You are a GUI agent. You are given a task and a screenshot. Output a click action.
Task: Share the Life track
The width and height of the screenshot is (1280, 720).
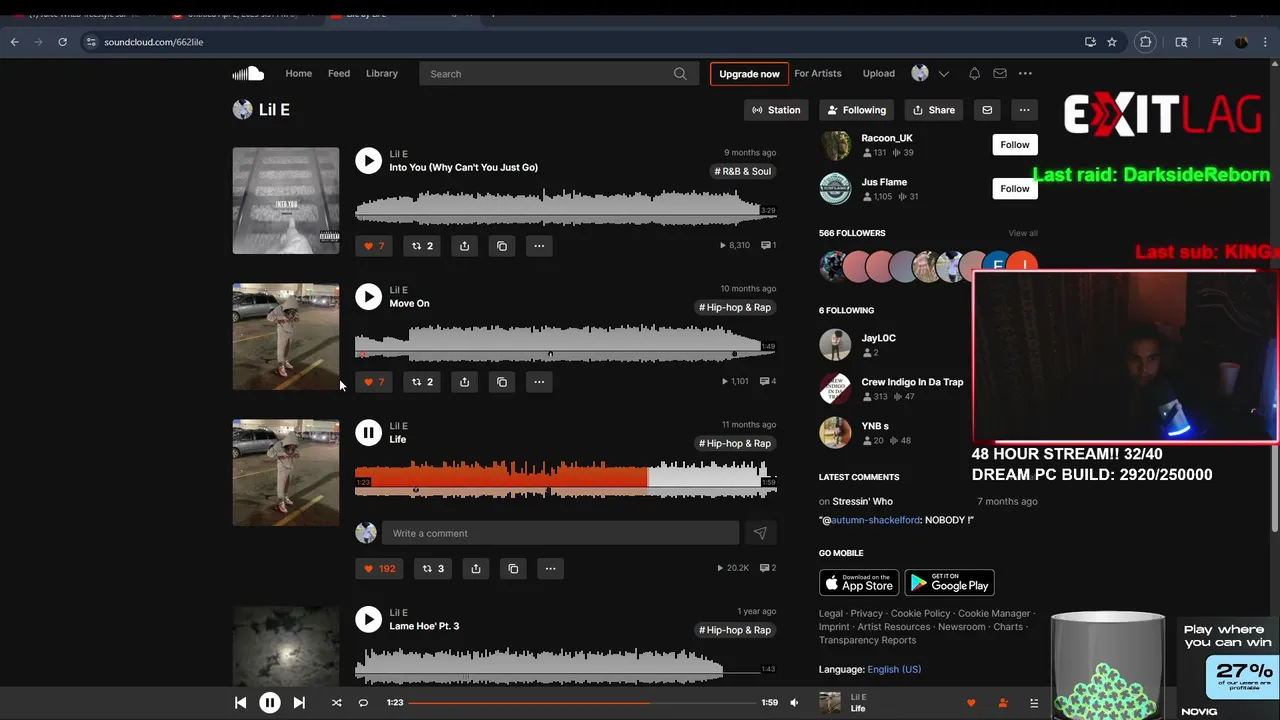[x=476, y=569]
